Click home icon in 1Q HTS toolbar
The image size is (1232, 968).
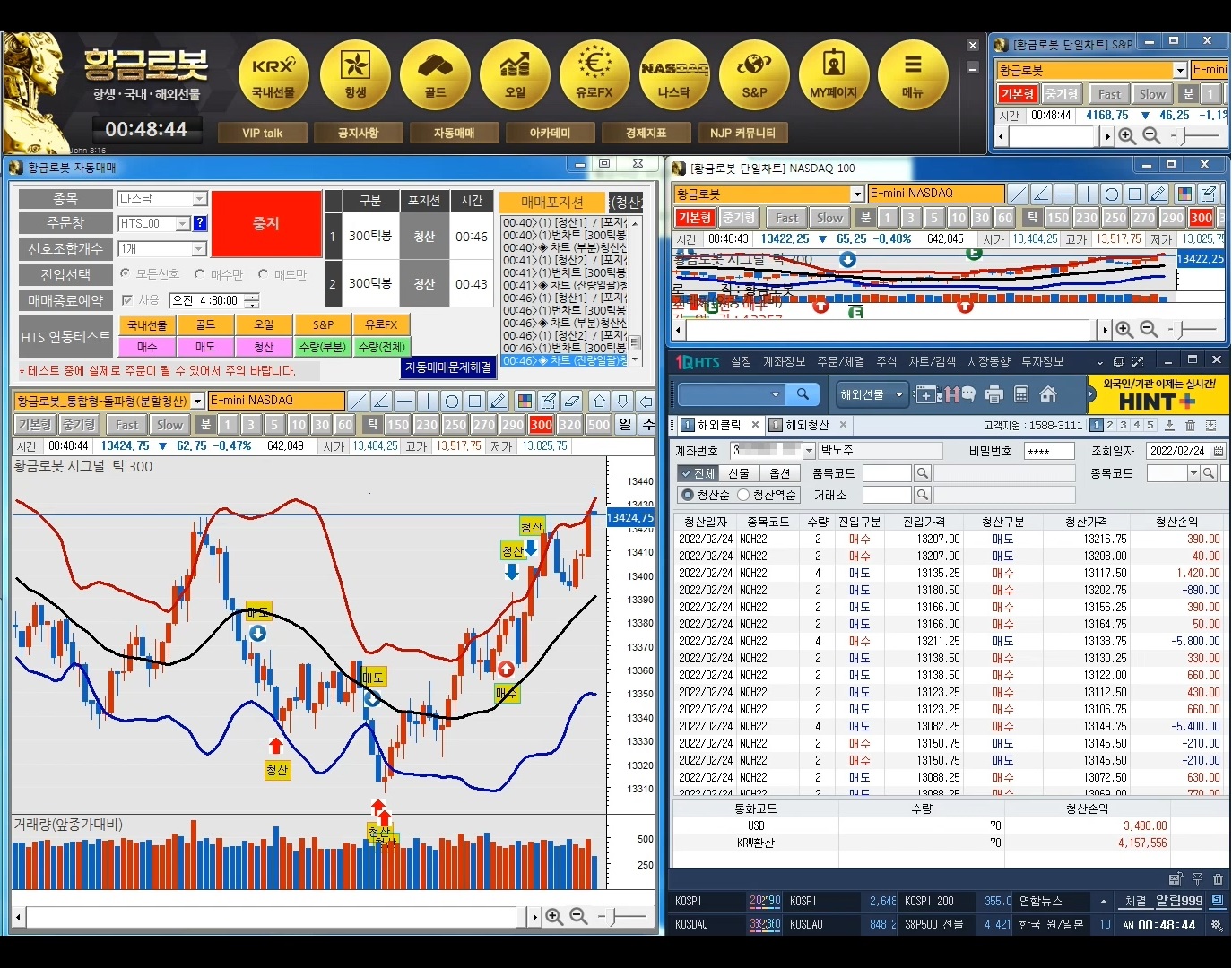[1048, 394]
